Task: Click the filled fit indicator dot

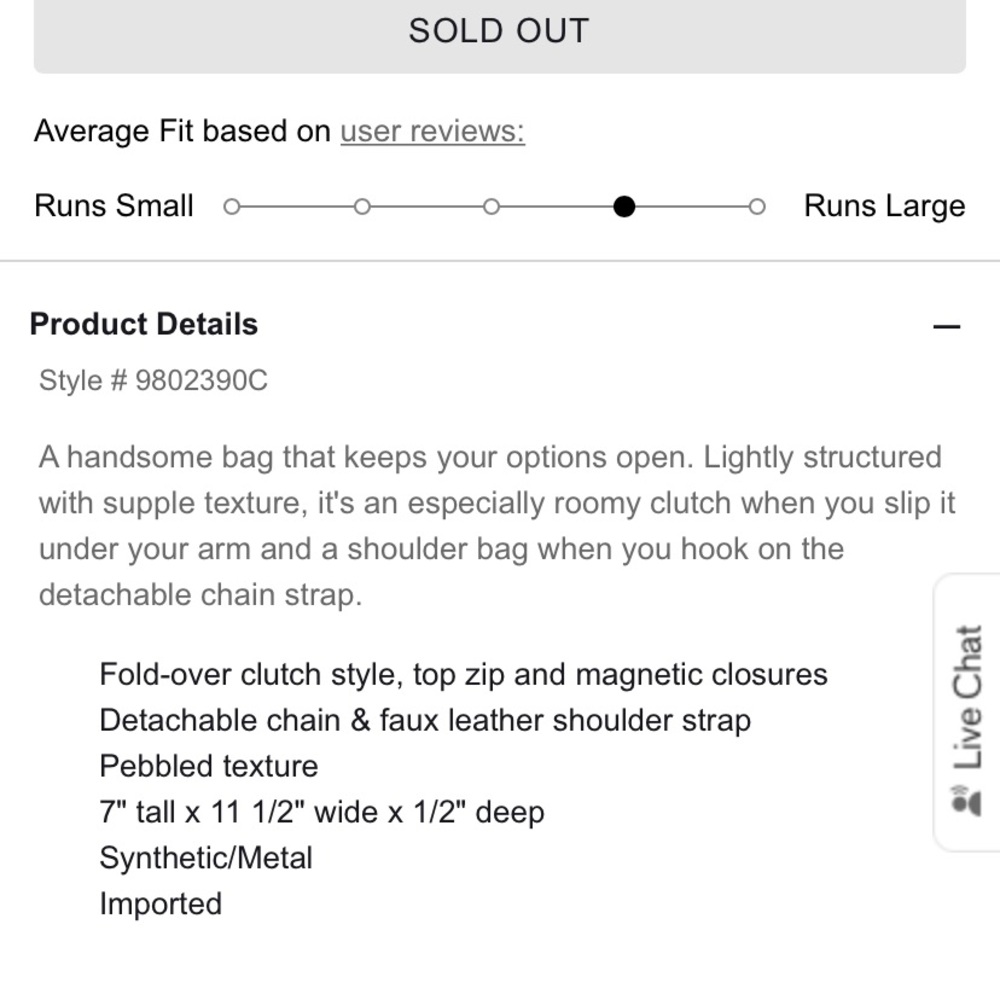Action: [x=624, y=207]
